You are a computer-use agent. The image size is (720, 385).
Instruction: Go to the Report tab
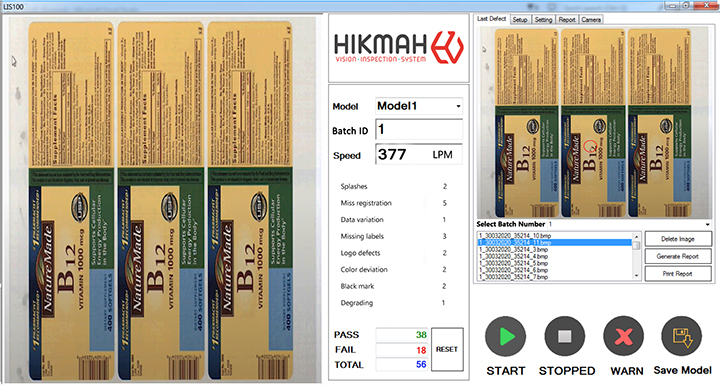(567, 19)
